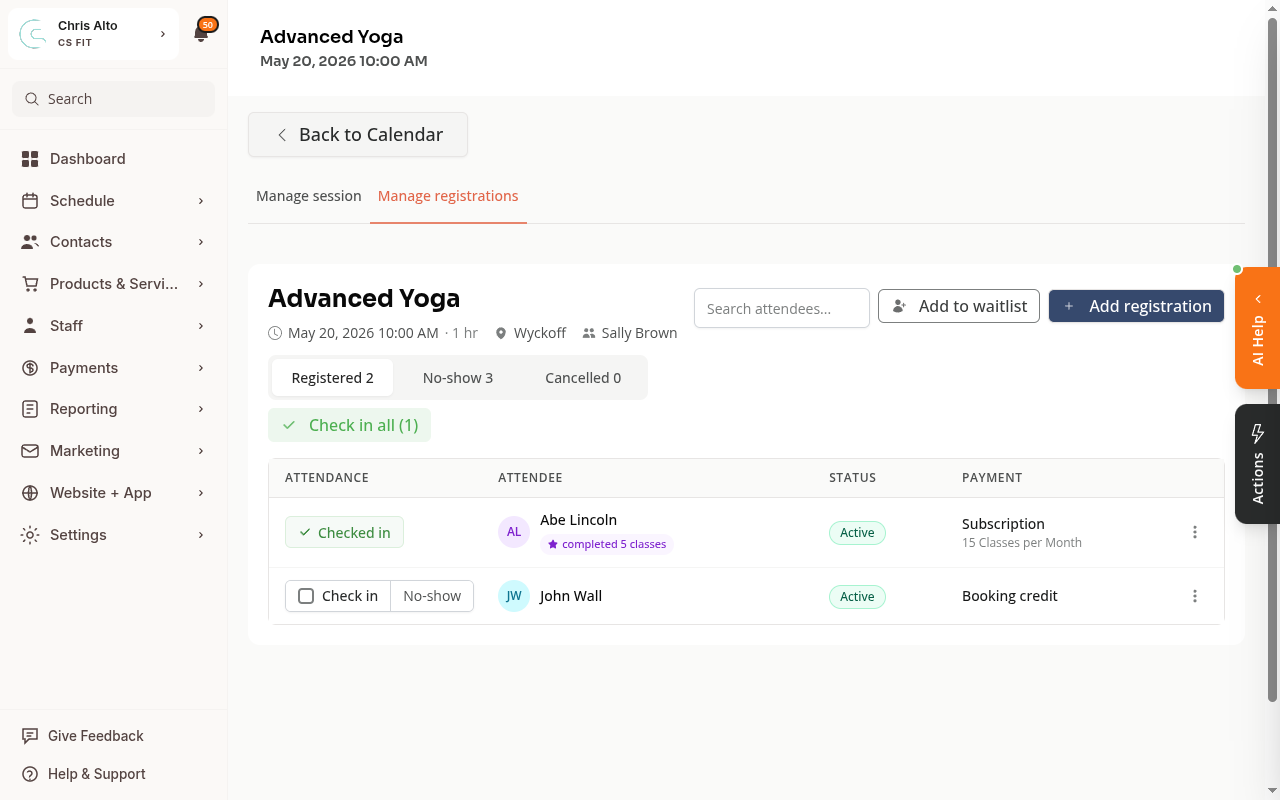Click the Booking credit payment text

1010,596
